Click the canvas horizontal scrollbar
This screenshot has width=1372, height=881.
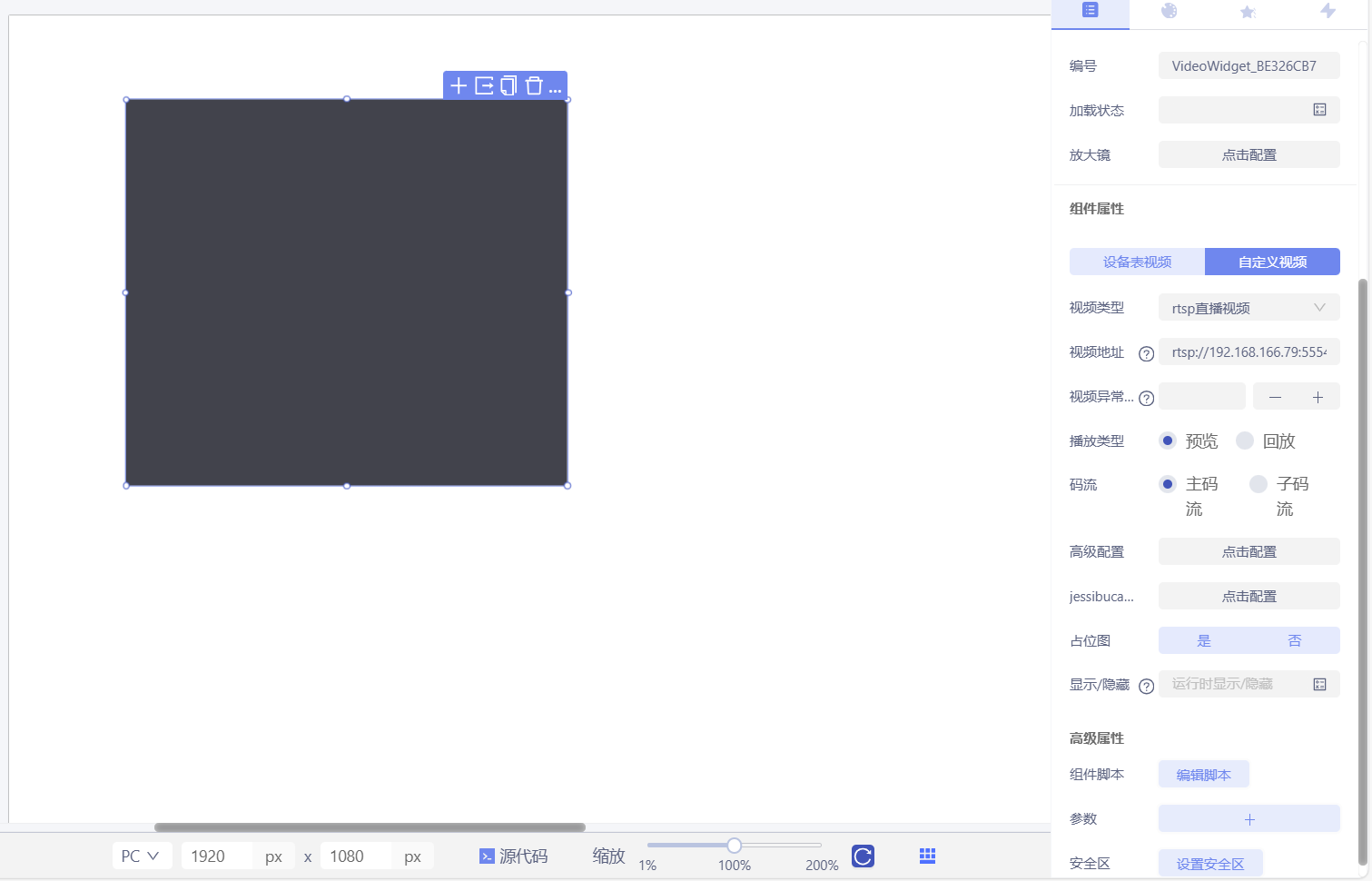(370, 827)
